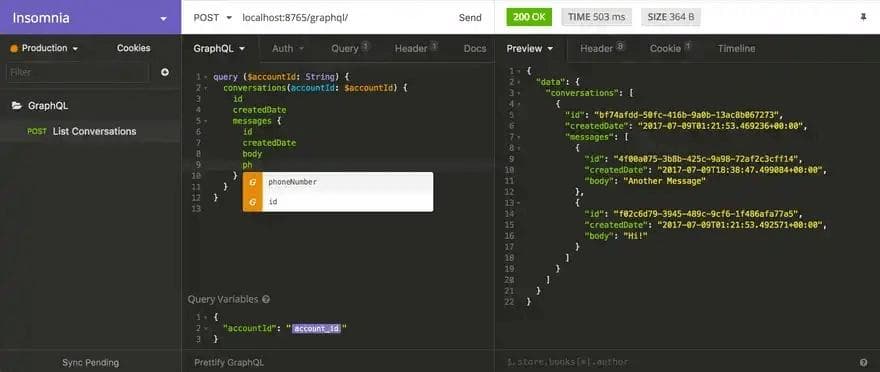The height and width of the screenshot is (372, 880).
Task: Click the "ph" text on line 9
Action: point(248,165)
